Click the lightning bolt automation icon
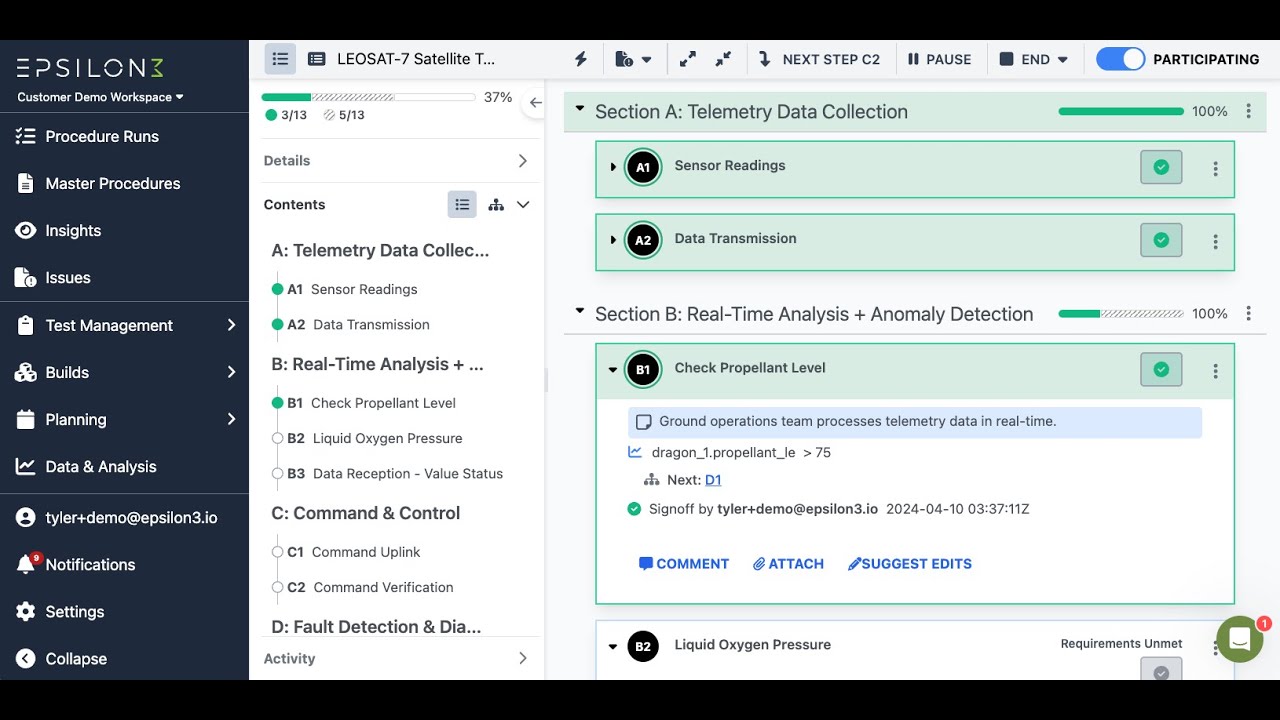The height and width of the screenshot is (720, 1280). (x=581, y=59)
